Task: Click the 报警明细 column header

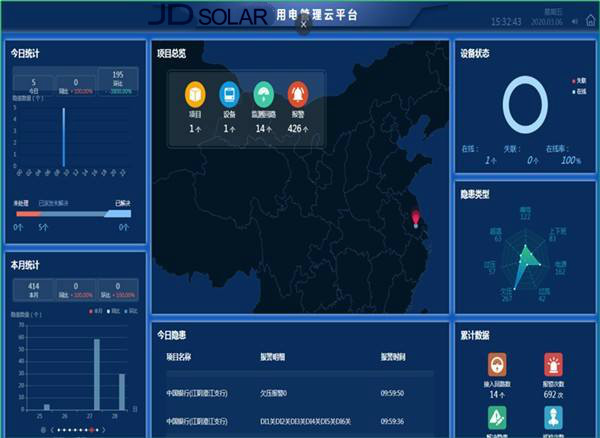Action: tap(273, 357)
